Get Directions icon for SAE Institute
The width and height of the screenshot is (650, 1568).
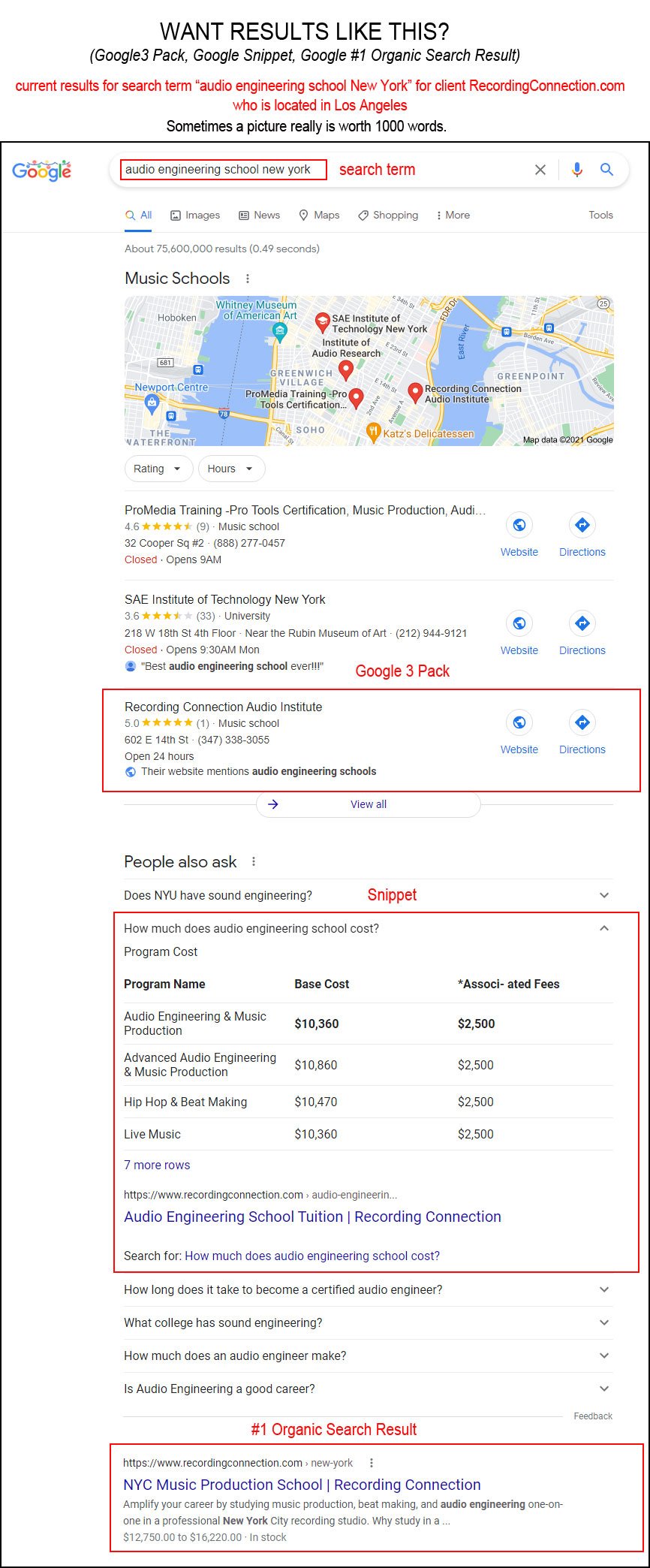(x=582, y=623)
